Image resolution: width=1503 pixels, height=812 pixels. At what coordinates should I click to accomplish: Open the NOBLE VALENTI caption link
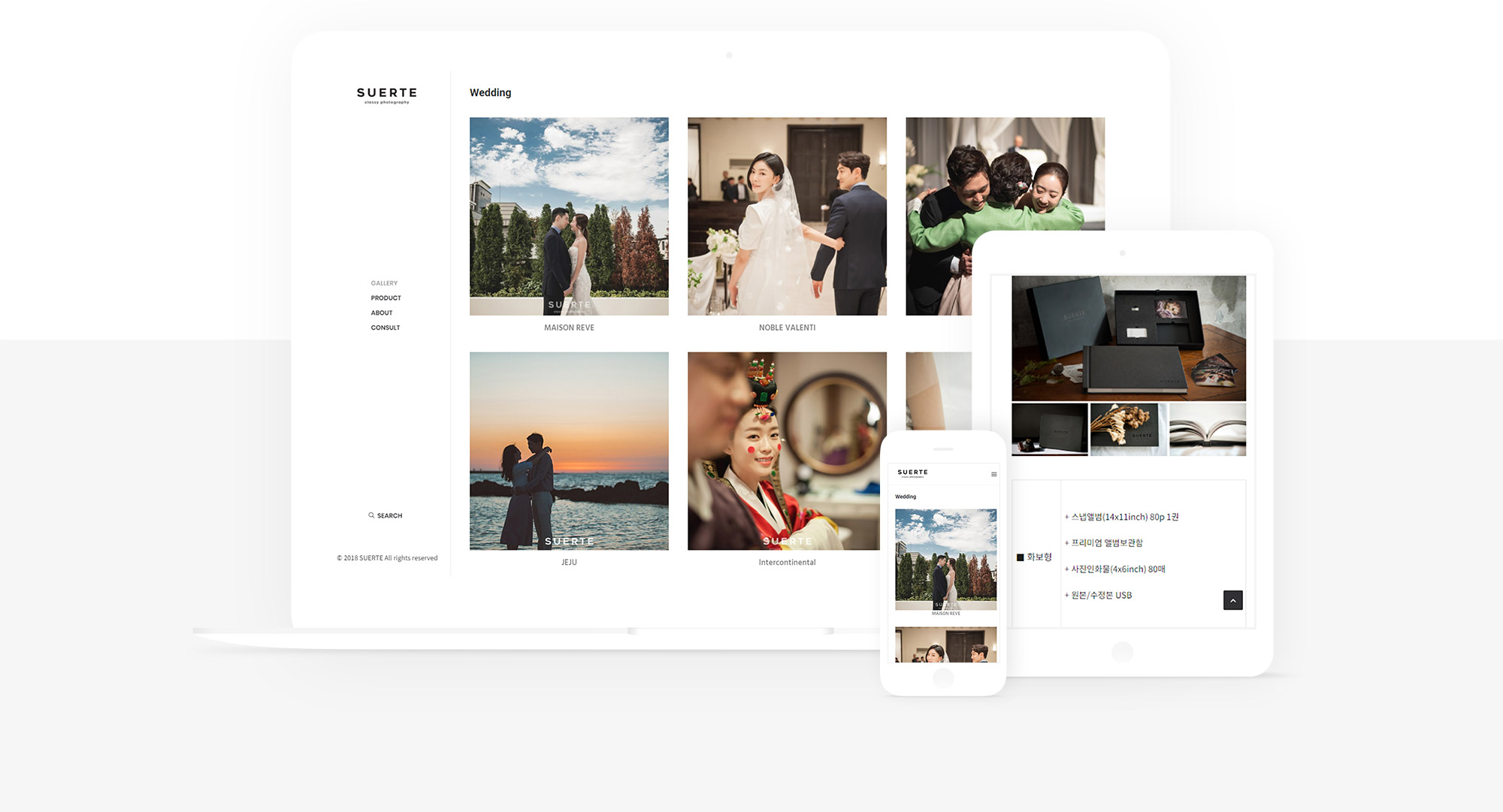click(787, 328)
